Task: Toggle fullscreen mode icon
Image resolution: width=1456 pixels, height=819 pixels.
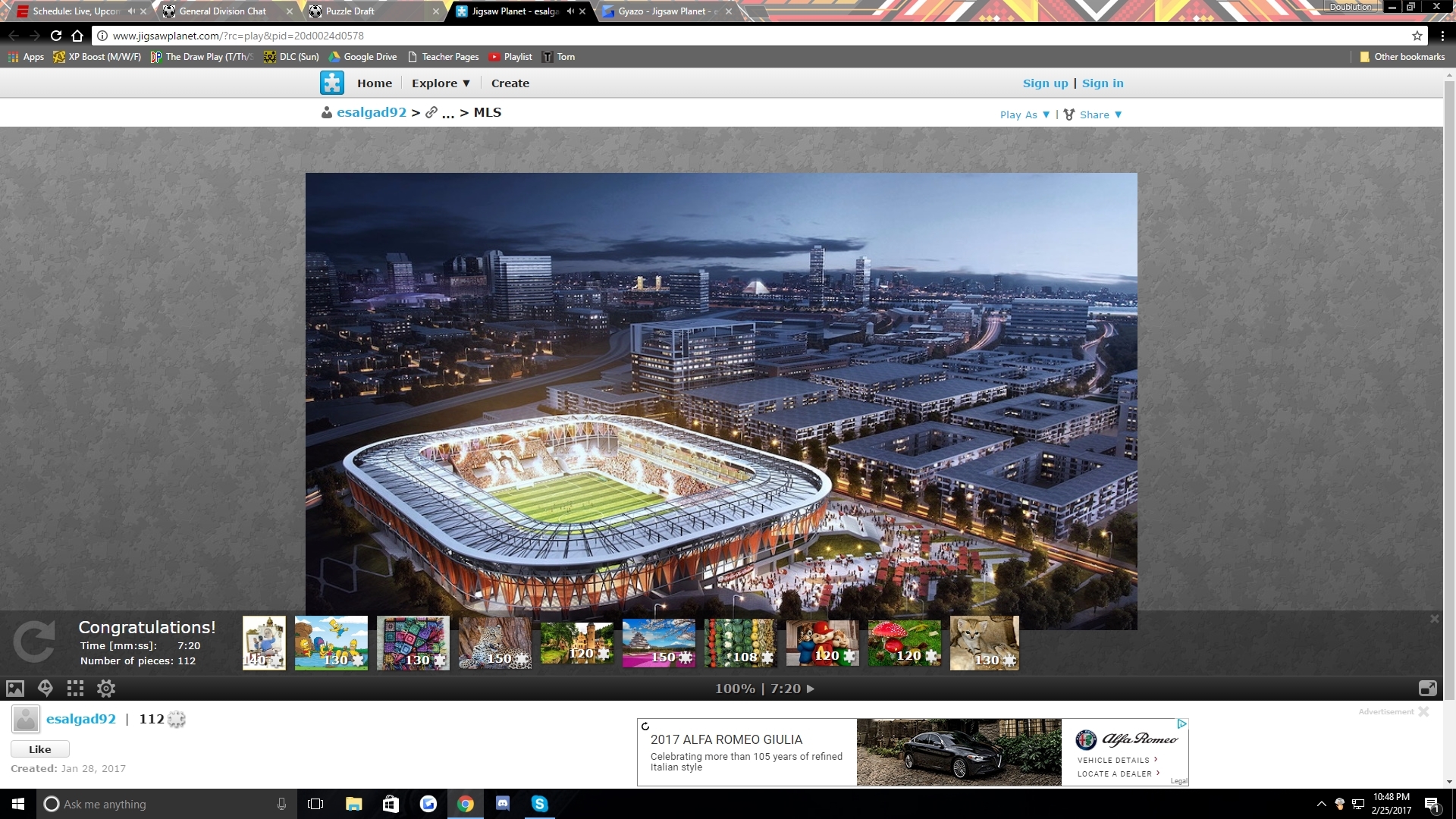Action: coord(1427,689)
